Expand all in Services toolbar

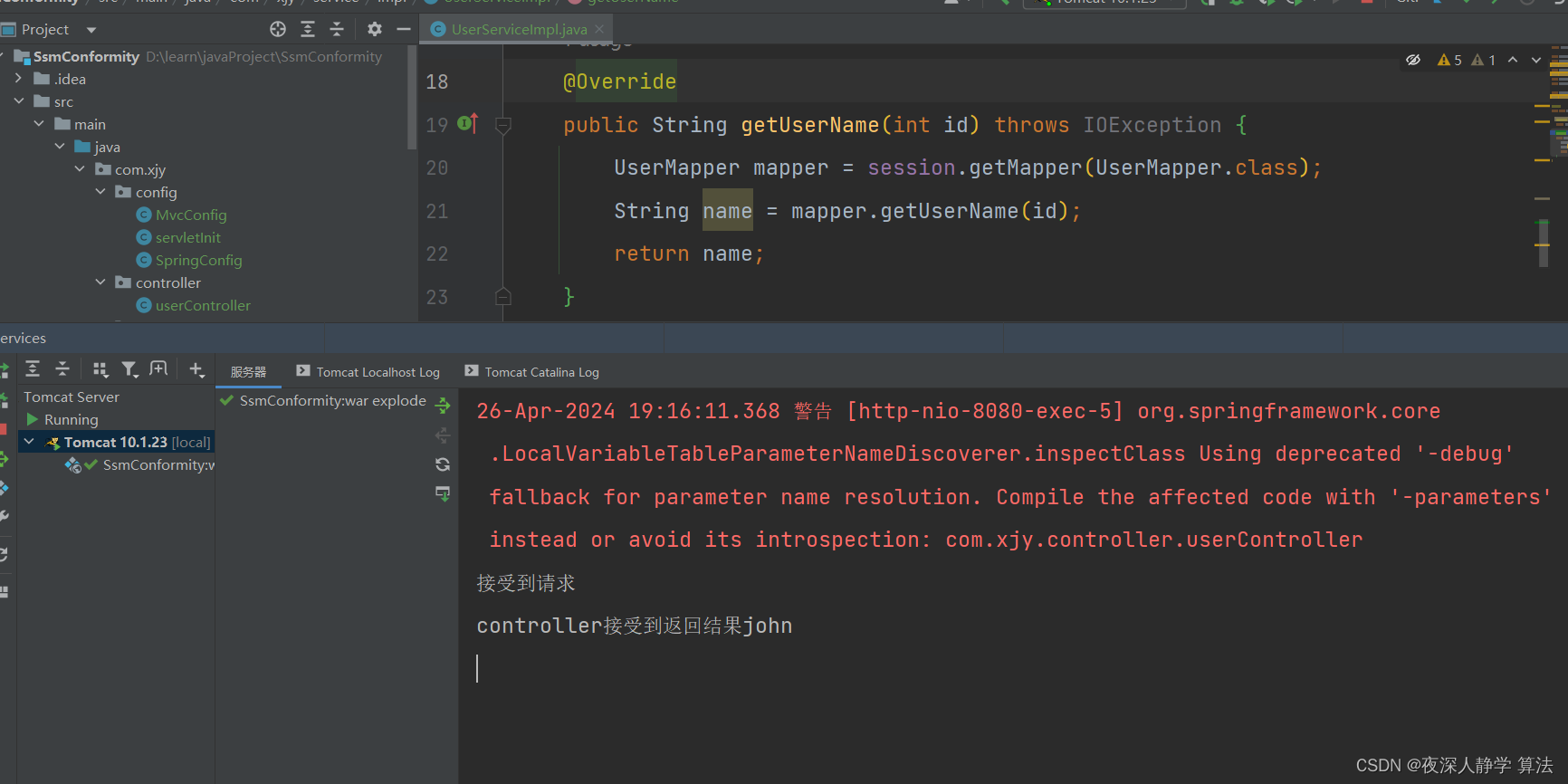(x=33, y=368)
